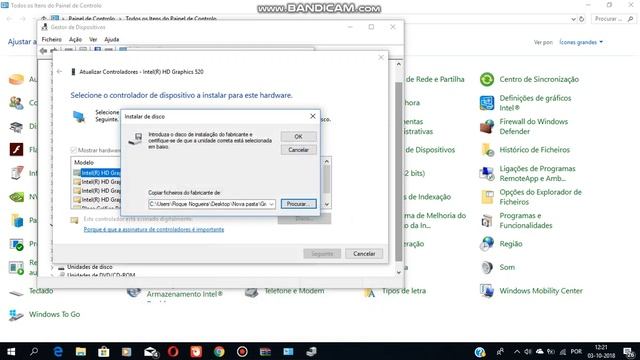The height and width of the screenshot is (360, 640).
Task: Go back with wizard back arrow
Action: (60, 71)
